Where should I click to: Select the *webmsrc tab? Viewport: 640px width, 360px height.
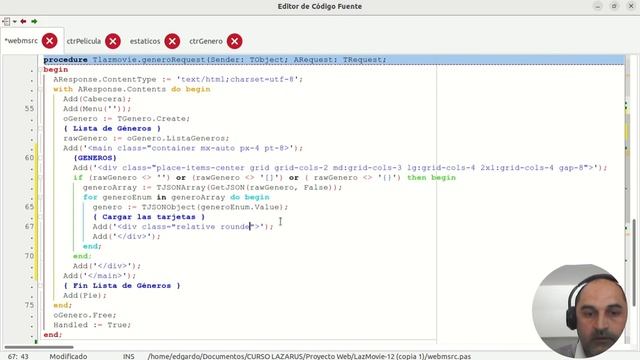(x=21, y=41)
